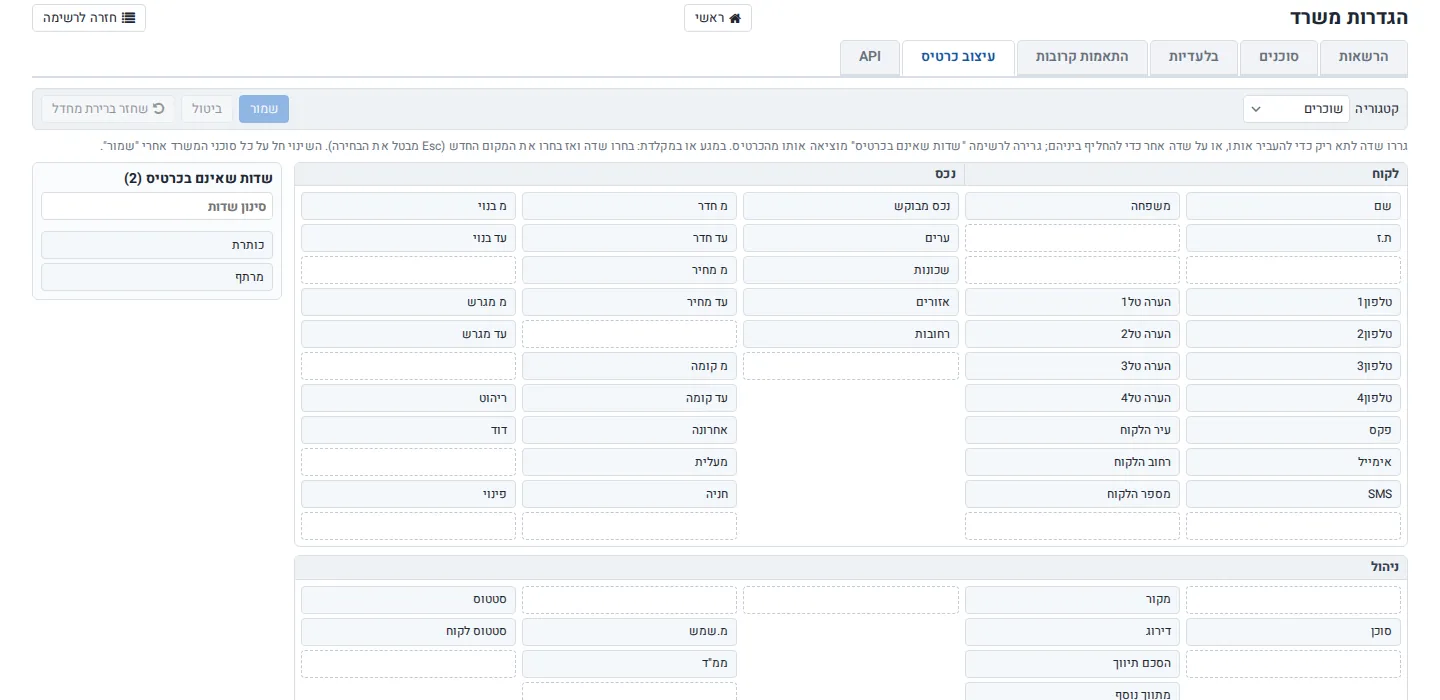Click the חזרה לרשימה button

(89, 18)
